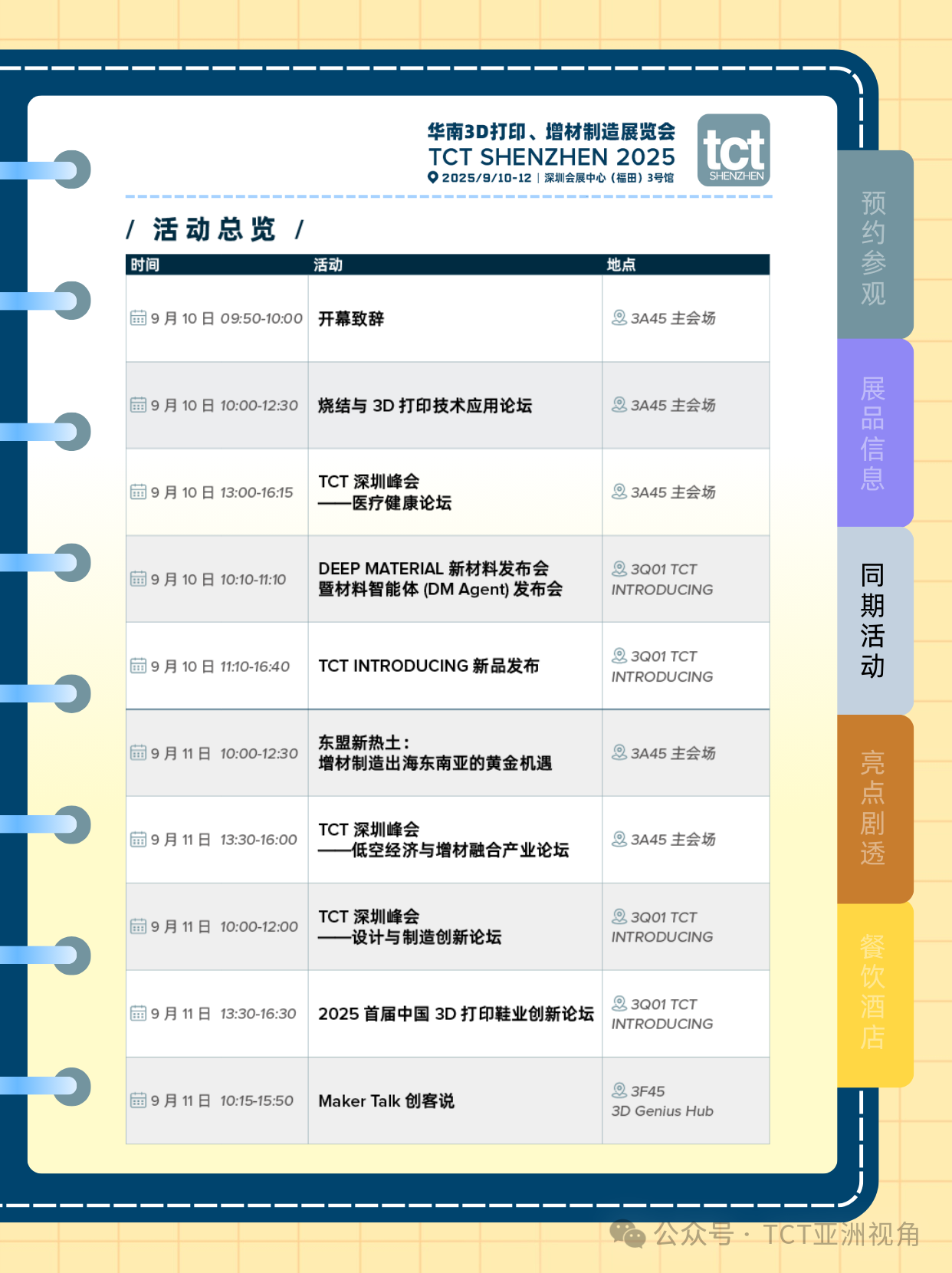Image resolution: width=952 pixels, height=1273 pixels.
Task: Select the 开幕致辞 event title
Action: pyautogui.click(x=351, y=318)
